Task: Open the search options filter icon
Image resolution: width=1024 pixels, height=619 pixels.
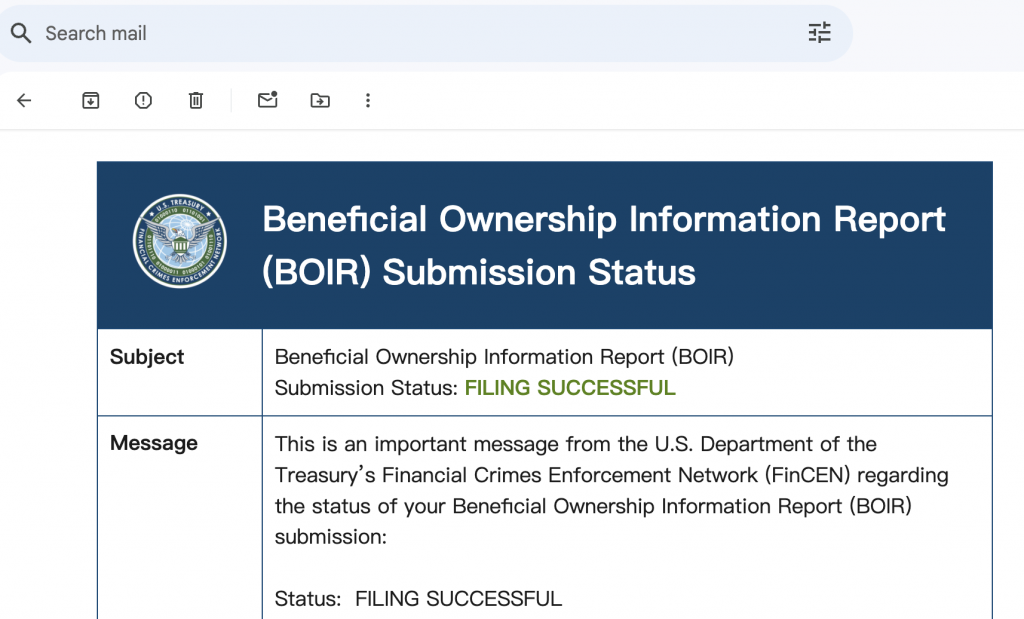Action: 820,33
